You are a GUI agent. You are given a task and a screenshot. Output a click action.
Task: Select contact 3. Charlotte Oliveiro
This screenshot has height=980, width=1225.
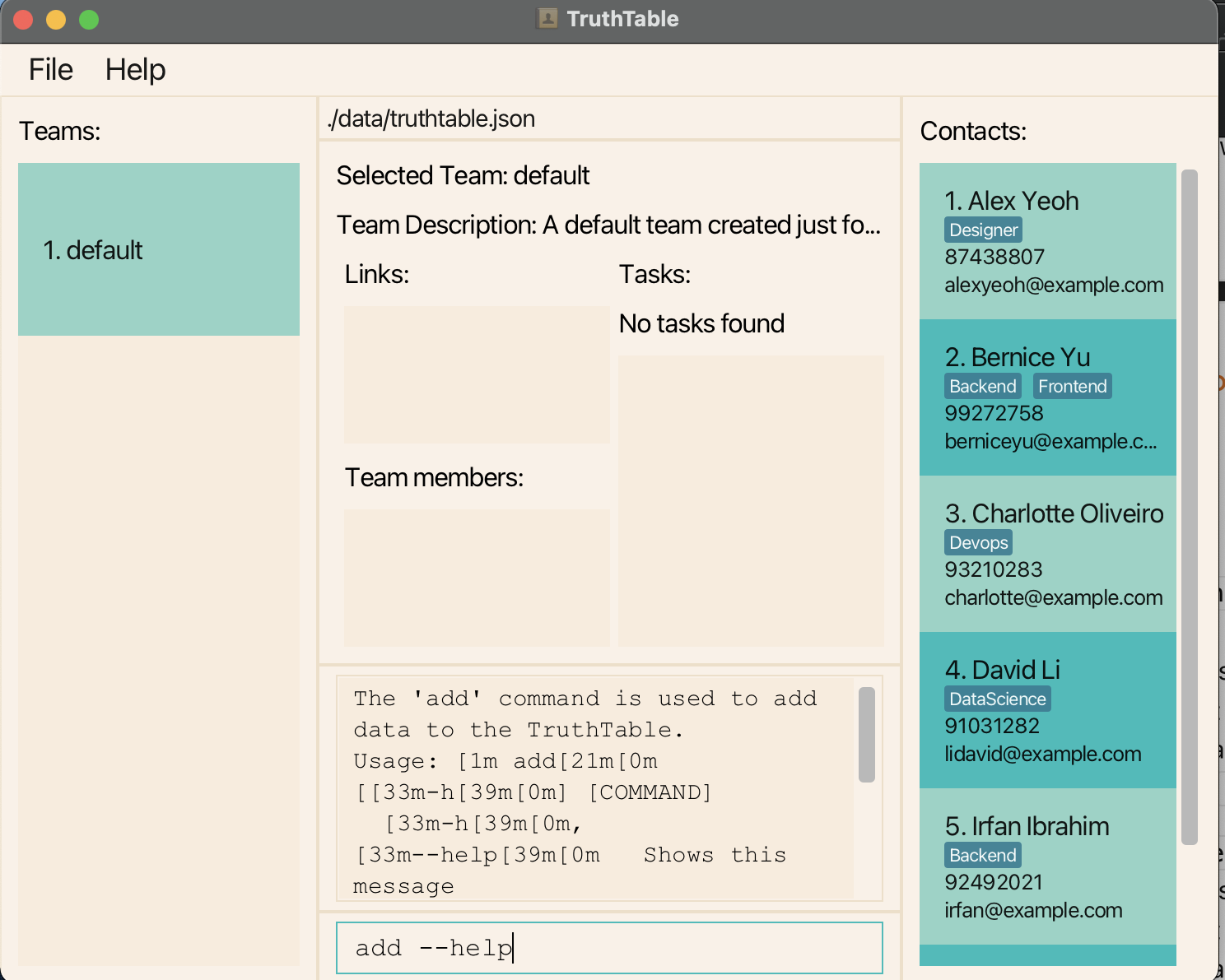pyautogui.click(x=1047, y=554)
